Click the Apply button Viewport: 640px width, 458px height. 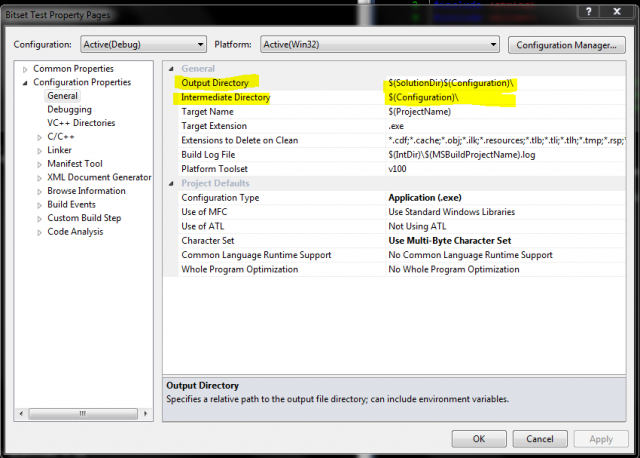pyautogui.click(x=601, y=439)
